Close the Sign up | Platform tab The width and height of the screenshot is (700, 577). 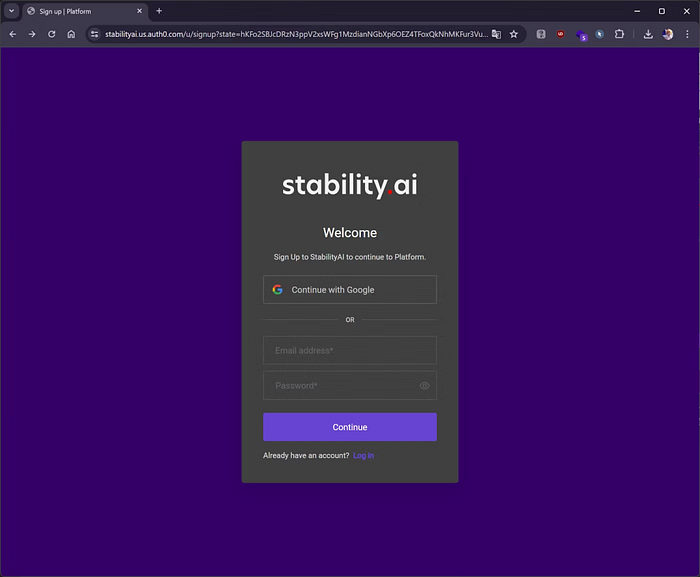click(x=139, y=11)
